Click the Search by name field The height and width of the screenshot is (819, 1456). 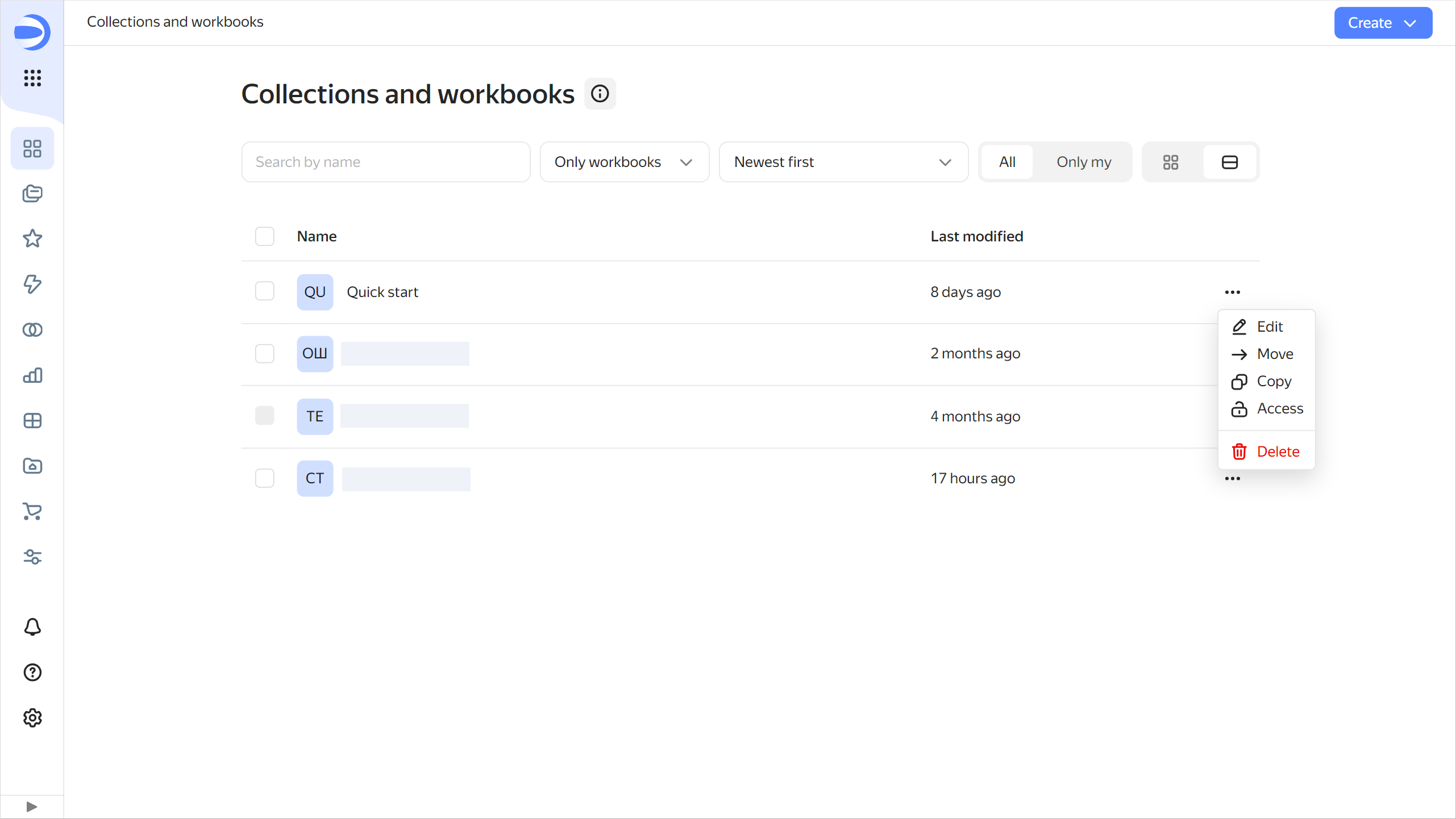[x=385, y=162]
